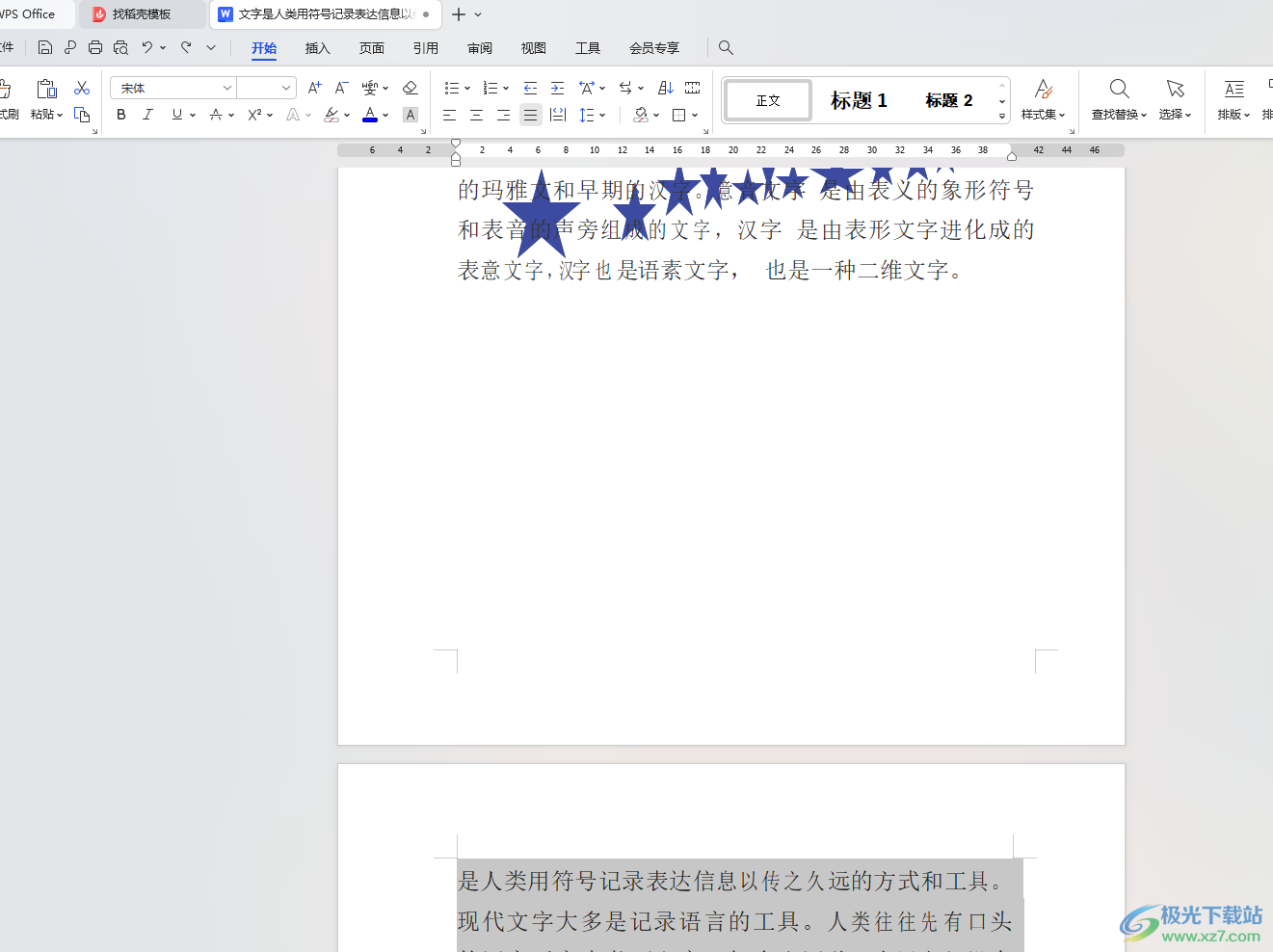Viewport: 1273px width, 952px height.
Task: Toggle Italic formatting
Action: pyautogui.click(x=147, y=115)
